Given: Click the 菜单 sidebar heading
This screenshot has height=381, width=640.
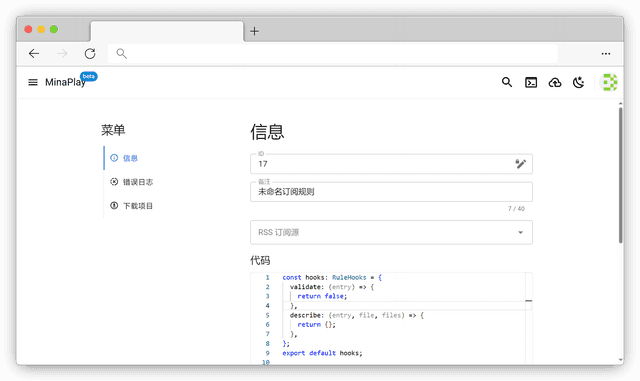Looking at the screenshot, I should 113,130.
